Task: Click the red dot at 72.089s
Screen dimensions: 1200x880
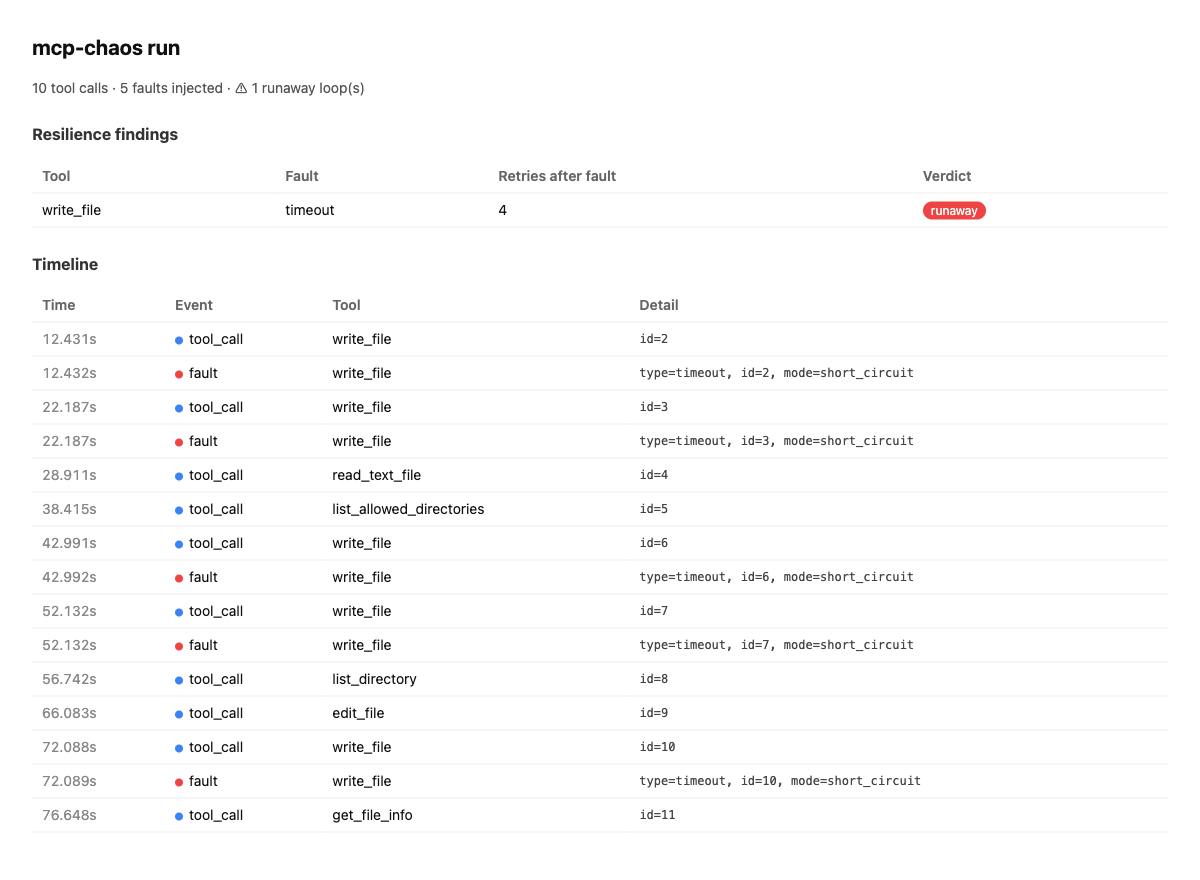Action: pos(179,782)
